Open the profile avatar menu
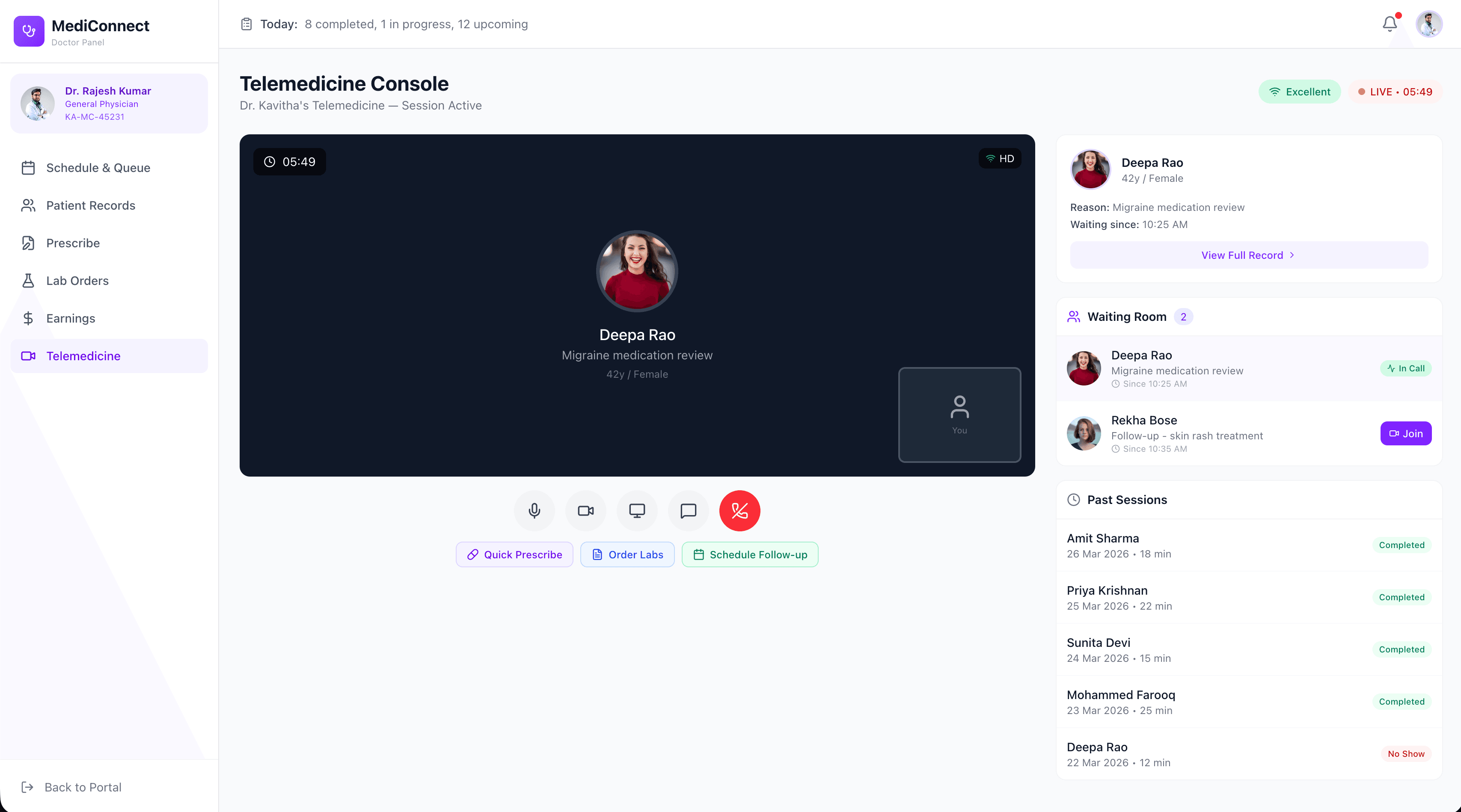The image size is (1461, 812). (1429, 24)
